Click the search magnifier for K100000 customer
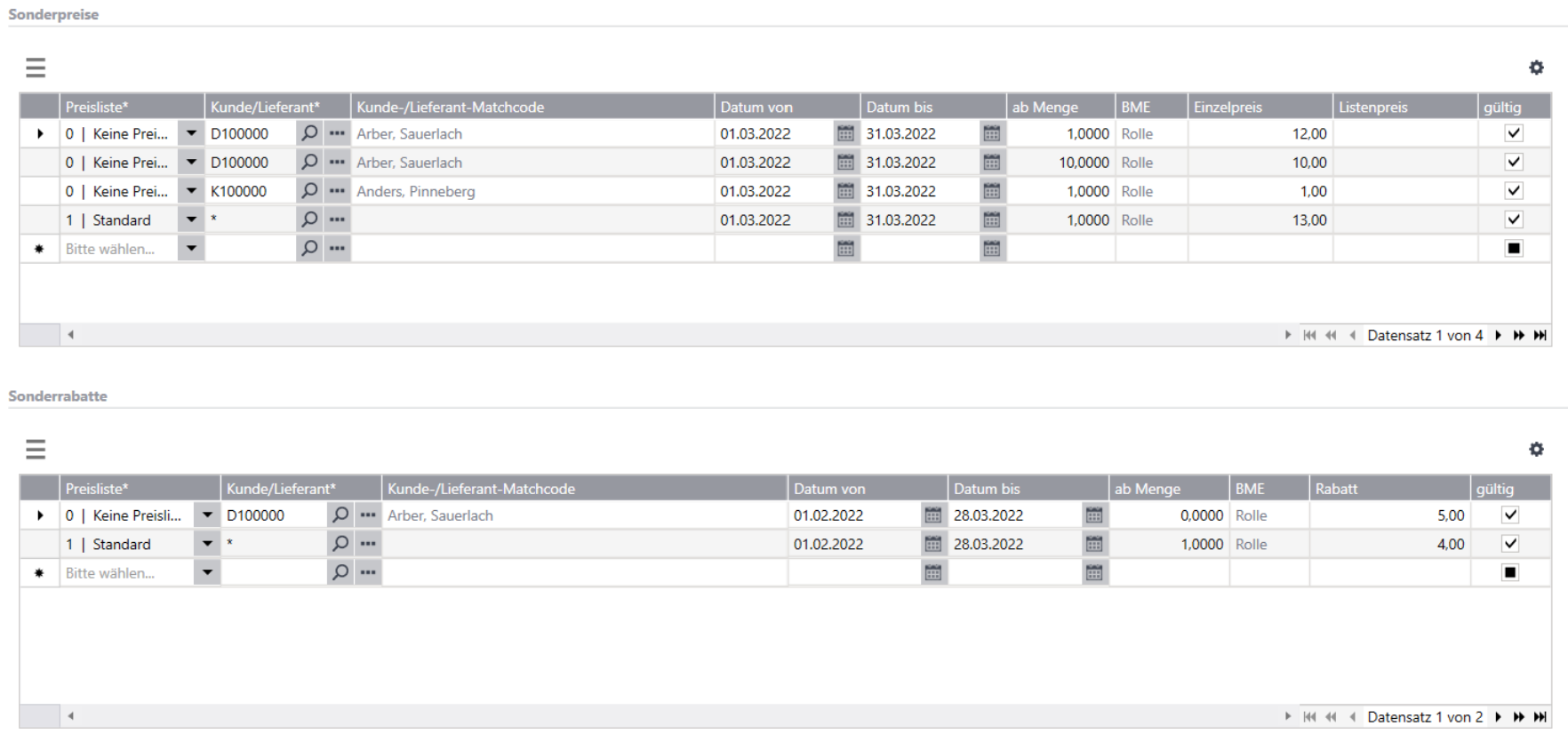The height and width of the screenshot is (734, 1568). click(x=309, y=191)
